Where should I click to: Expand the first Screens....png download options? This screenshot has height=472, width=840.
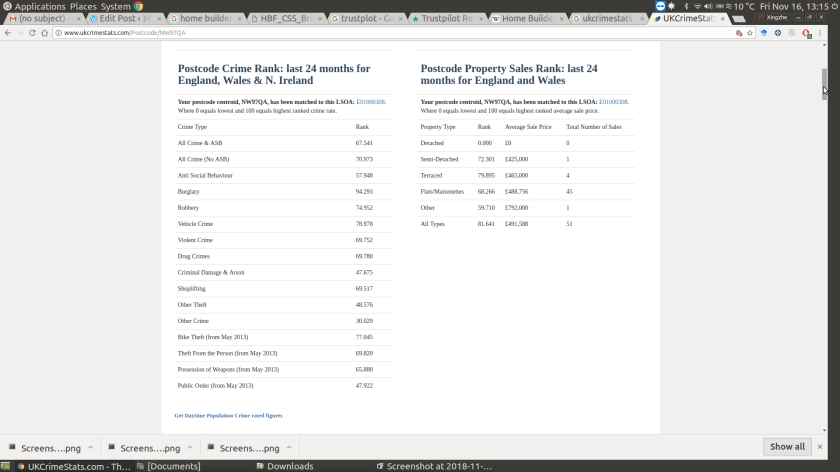(x=91, y=447)
